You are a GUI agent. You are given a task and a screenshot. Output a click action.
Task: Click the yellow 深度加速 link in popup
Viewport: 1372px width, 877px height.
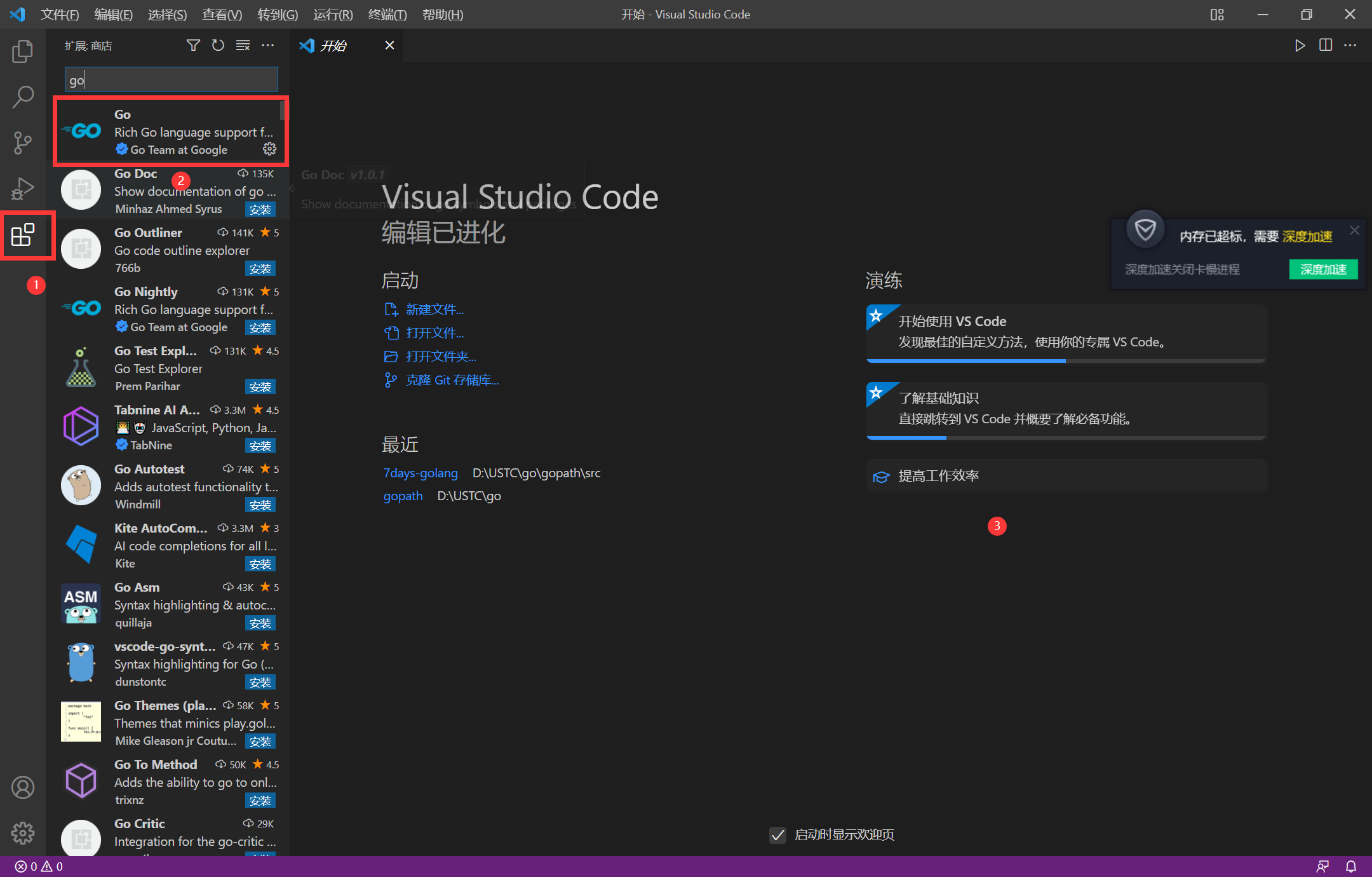(x=1307, y=236)
